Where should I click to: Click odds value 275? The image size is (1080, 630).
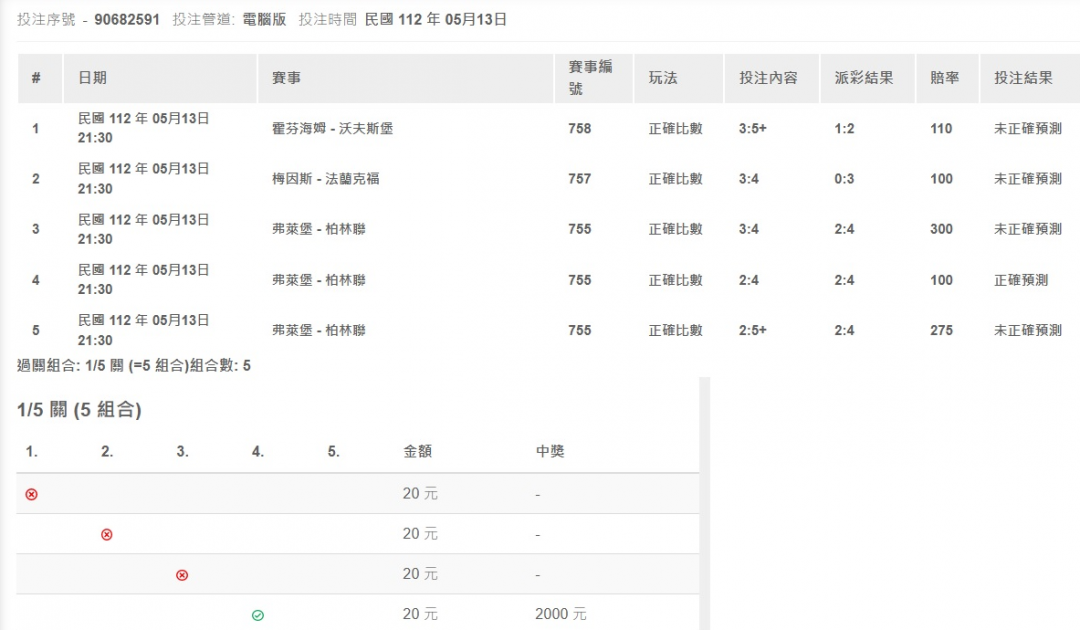[x=942, y=330]
